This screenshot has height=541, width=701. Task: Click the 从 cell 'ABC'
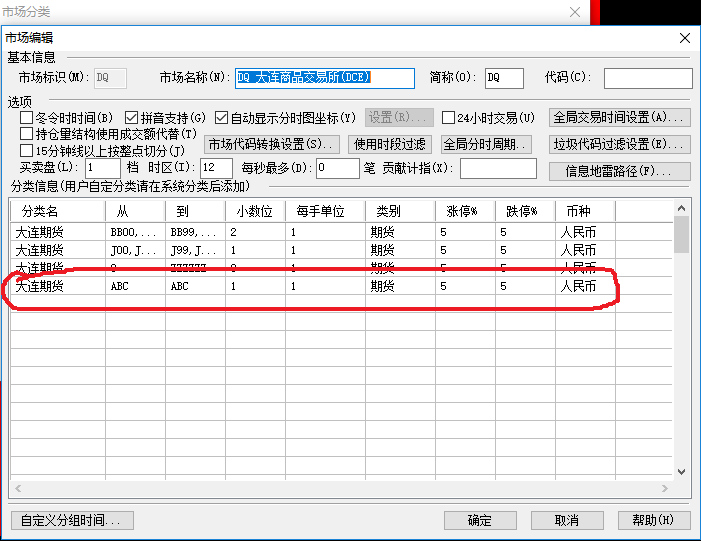click(135, 286)
